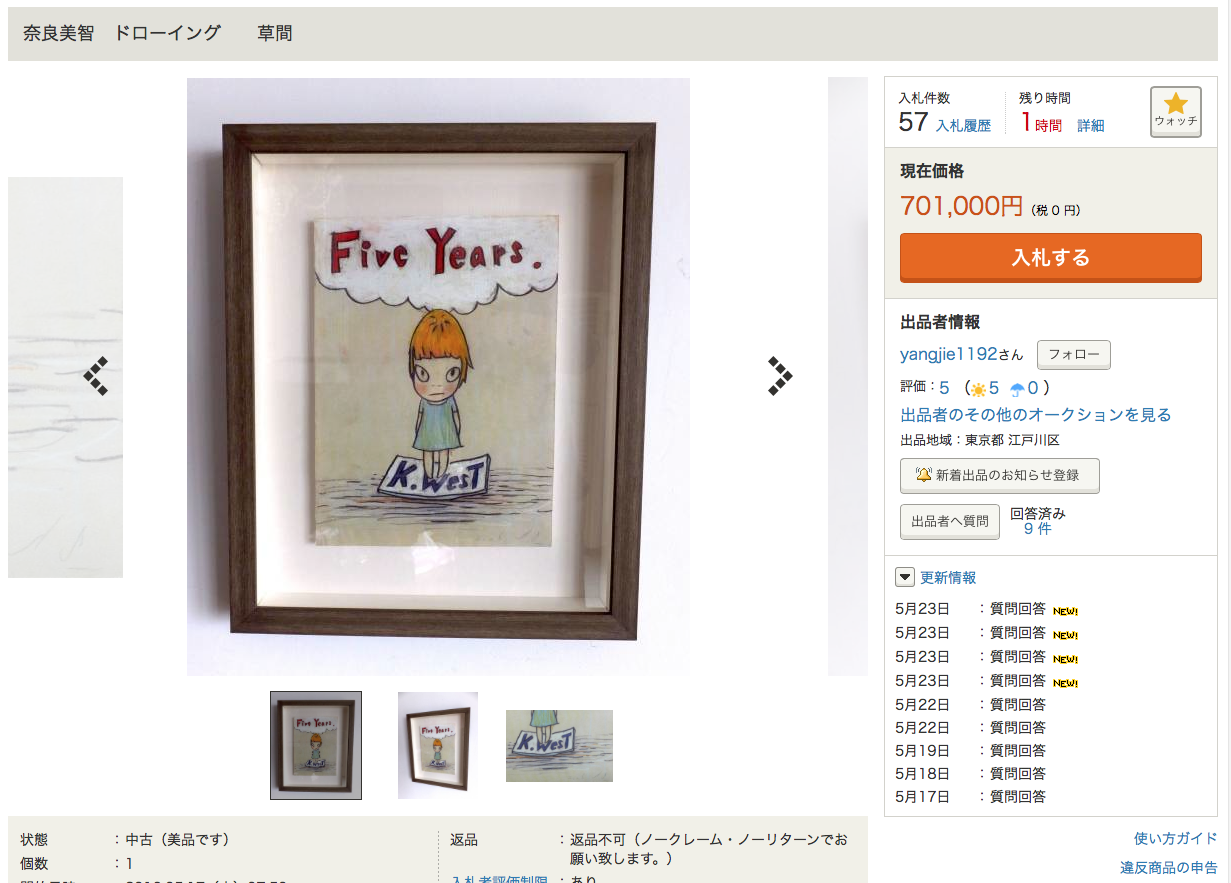
Task: Click the sun good rating icon
Action: pos(977,389)
